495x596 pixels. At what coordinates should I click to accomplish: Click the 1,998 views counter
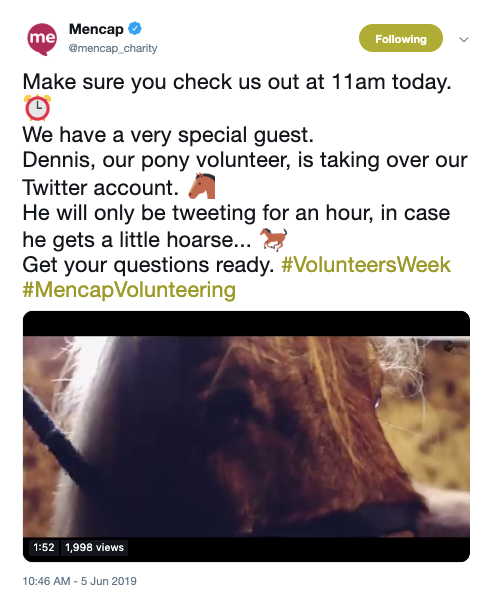[x=94, y=547]
